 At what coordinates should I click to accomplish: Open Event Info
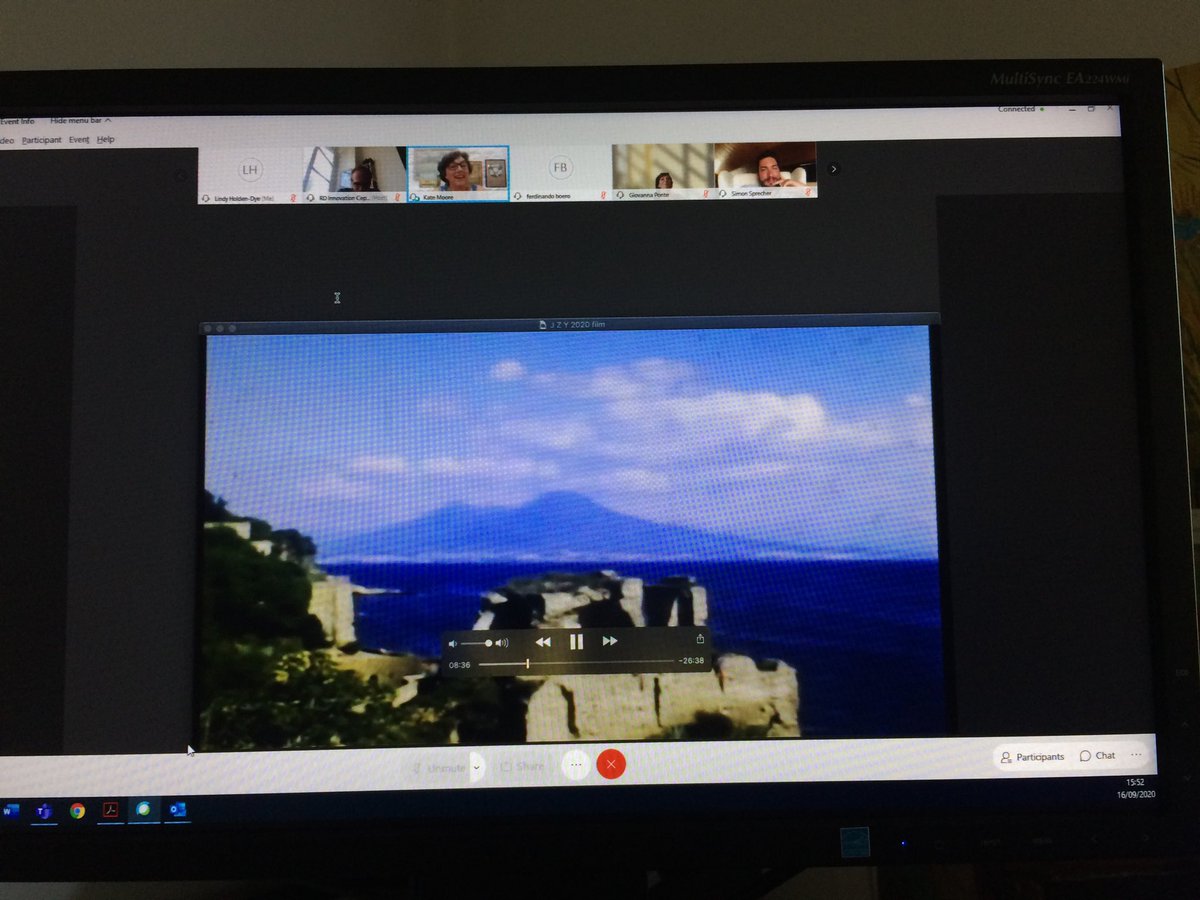17,121
